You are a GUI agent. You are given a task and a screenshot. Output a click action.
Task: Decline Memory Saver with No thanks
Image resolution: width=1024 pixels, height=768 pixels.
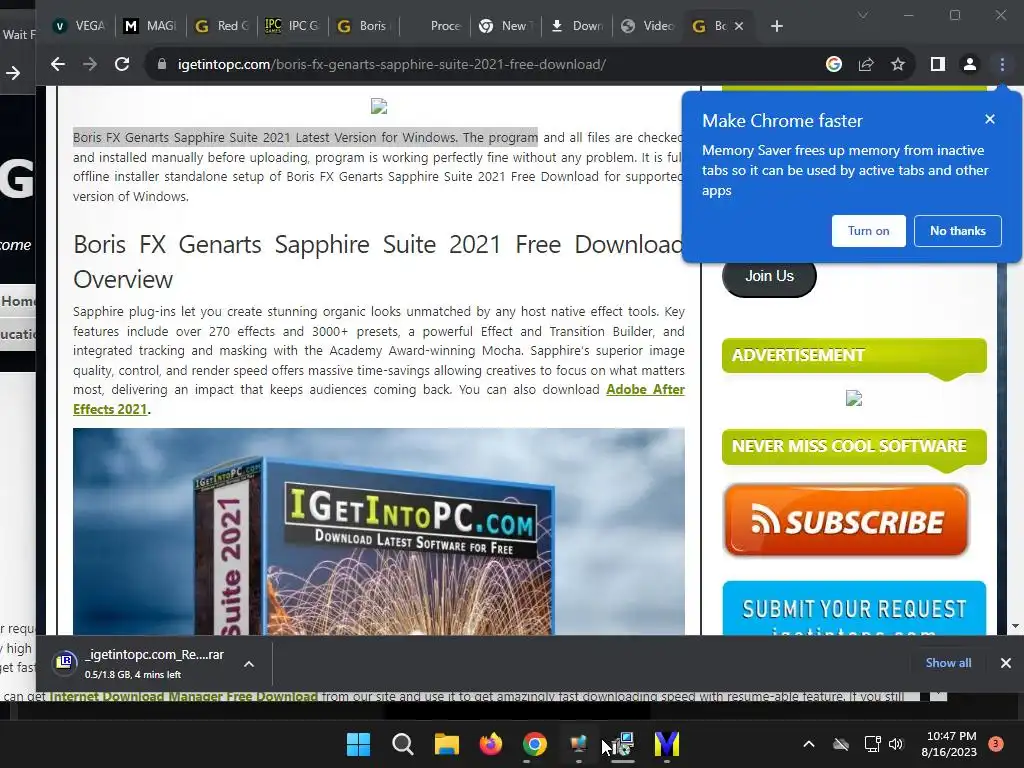coord(957,231)
